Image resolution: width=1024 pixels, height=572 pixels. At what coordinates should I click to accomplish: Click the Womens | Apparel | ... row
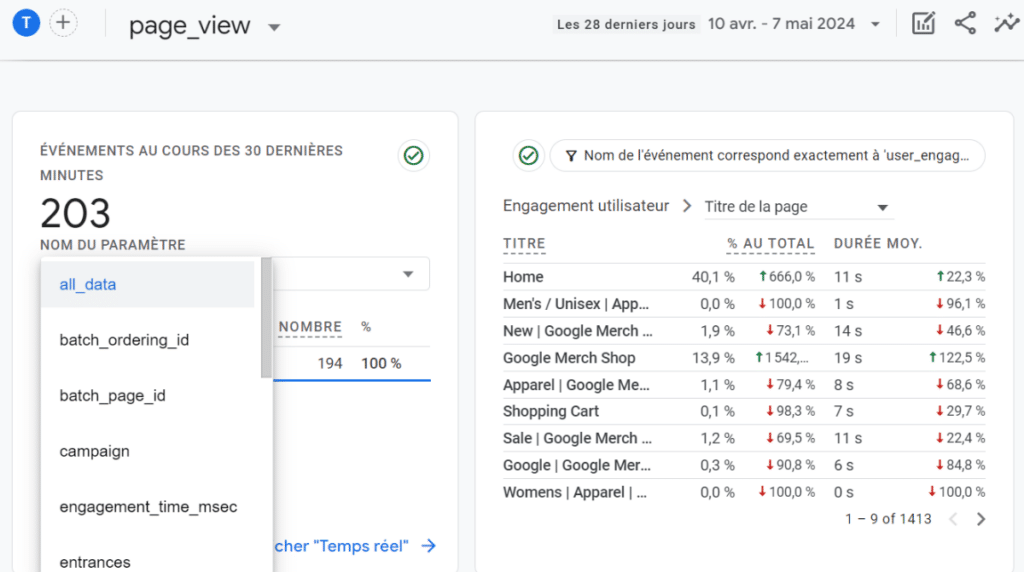pyautogui.click(x=575, y=492)
